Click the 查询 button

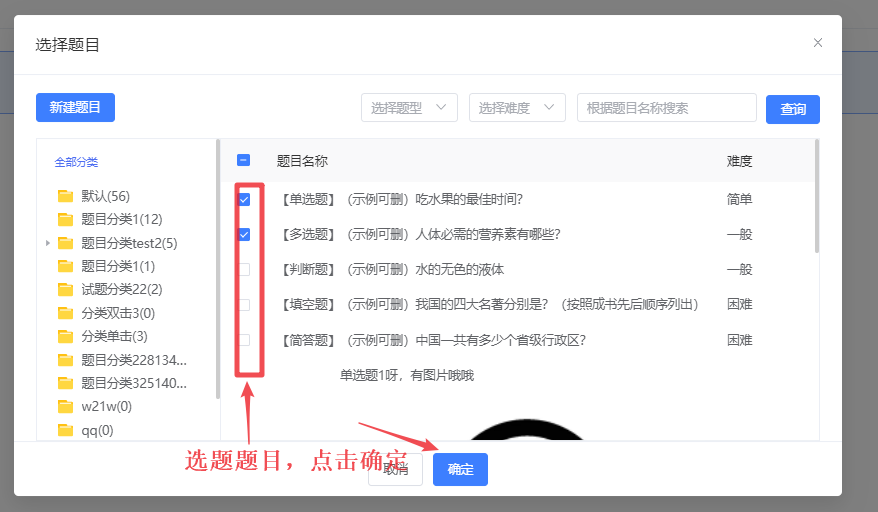coord(792,109)
